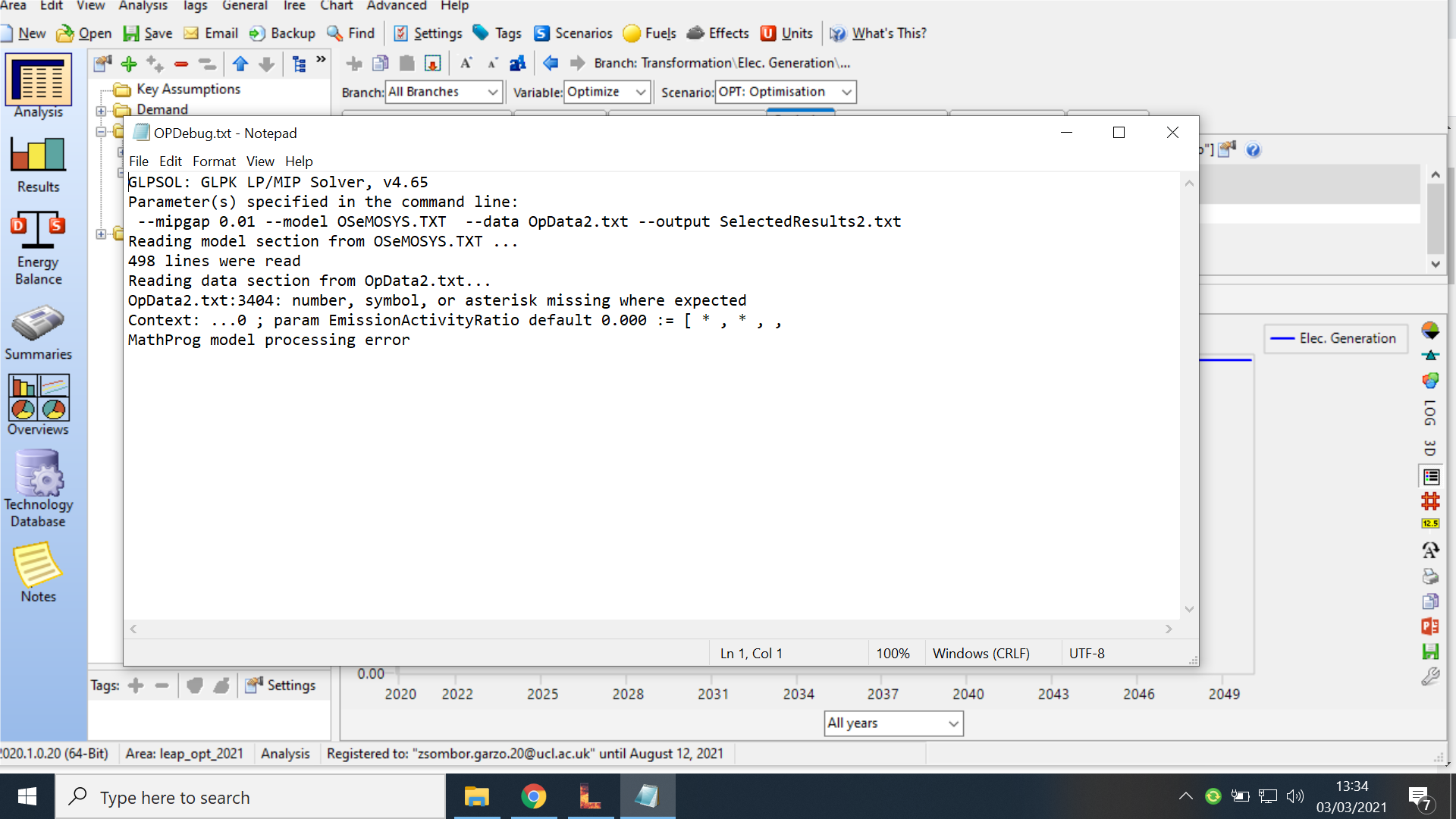
Task: Open the Analysis view
Action: [x=38, y=86]
